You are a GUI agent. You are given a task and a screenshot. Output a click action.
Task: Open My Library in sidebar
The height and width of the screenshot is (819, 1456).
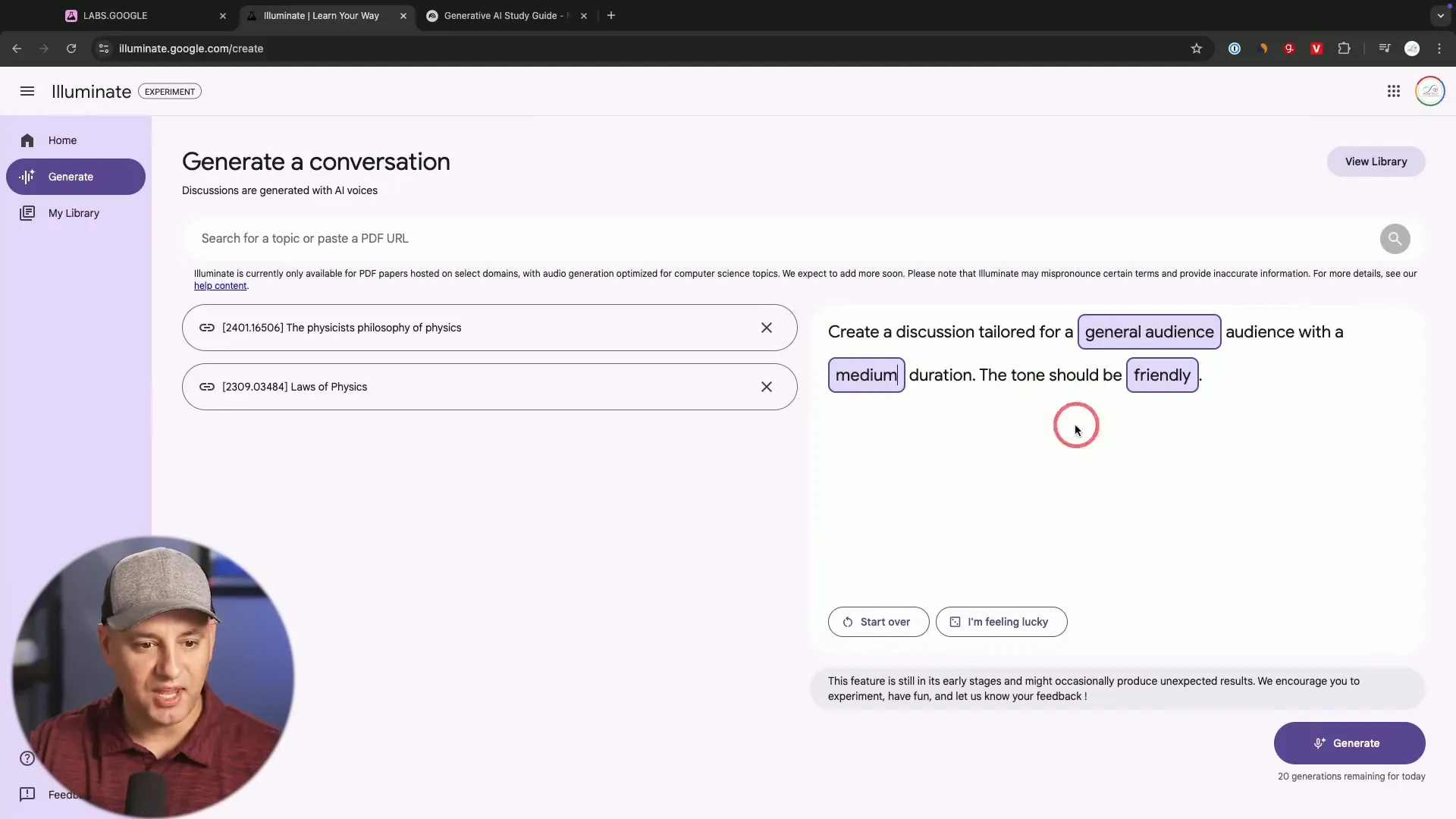pyautogui.click(x=76, y=213)
